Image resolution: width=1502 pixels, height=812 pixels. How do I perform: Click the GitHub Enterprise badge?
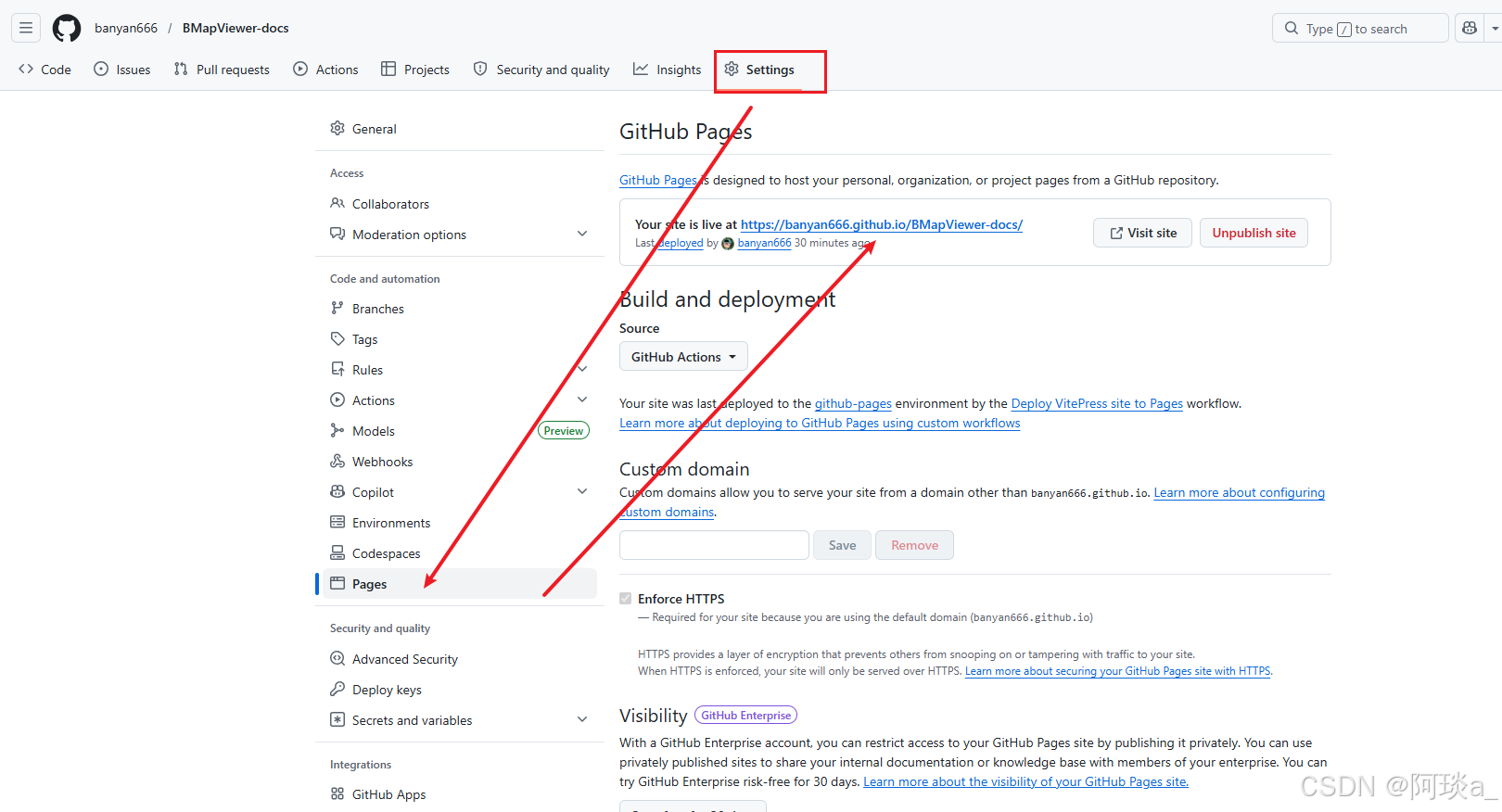pos(745,716)
